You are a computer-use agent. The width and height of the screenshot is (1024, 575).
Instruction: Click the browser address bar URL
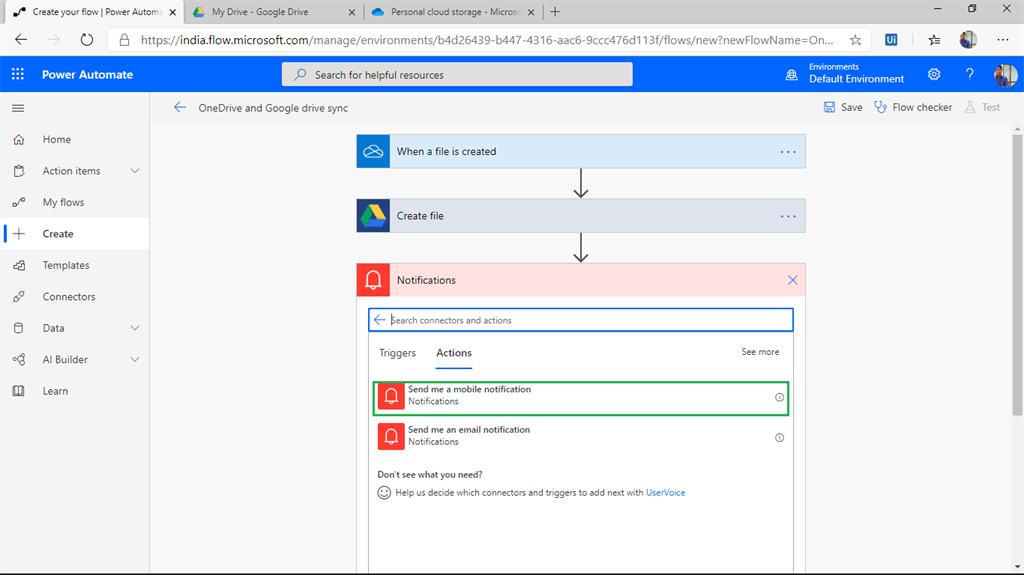487,40
